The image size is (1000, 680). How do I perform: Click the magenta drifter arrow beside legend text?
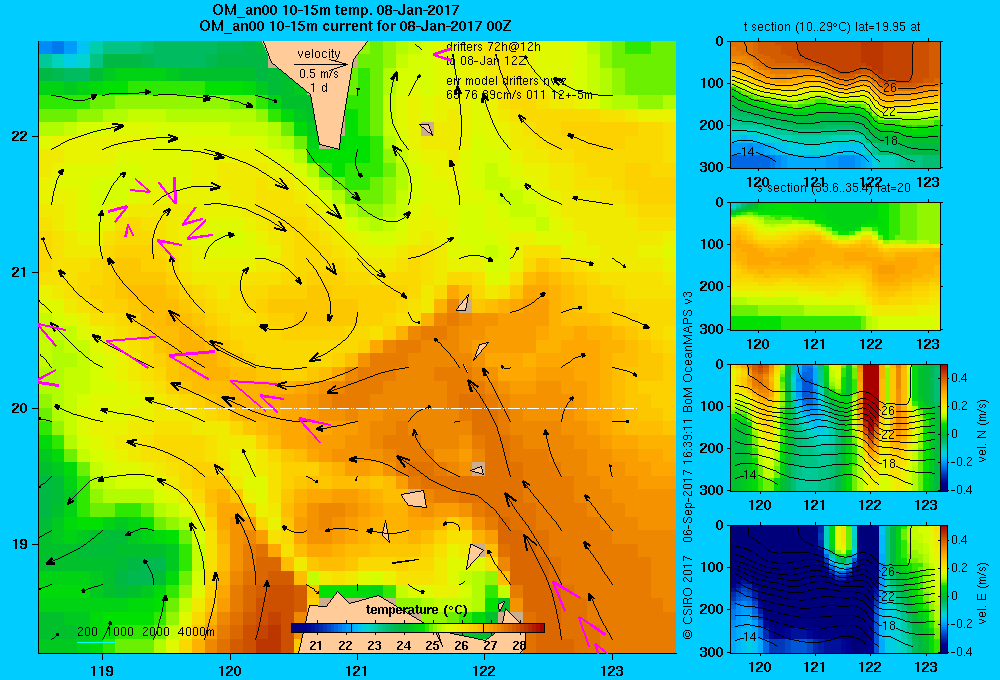[442, 54]
